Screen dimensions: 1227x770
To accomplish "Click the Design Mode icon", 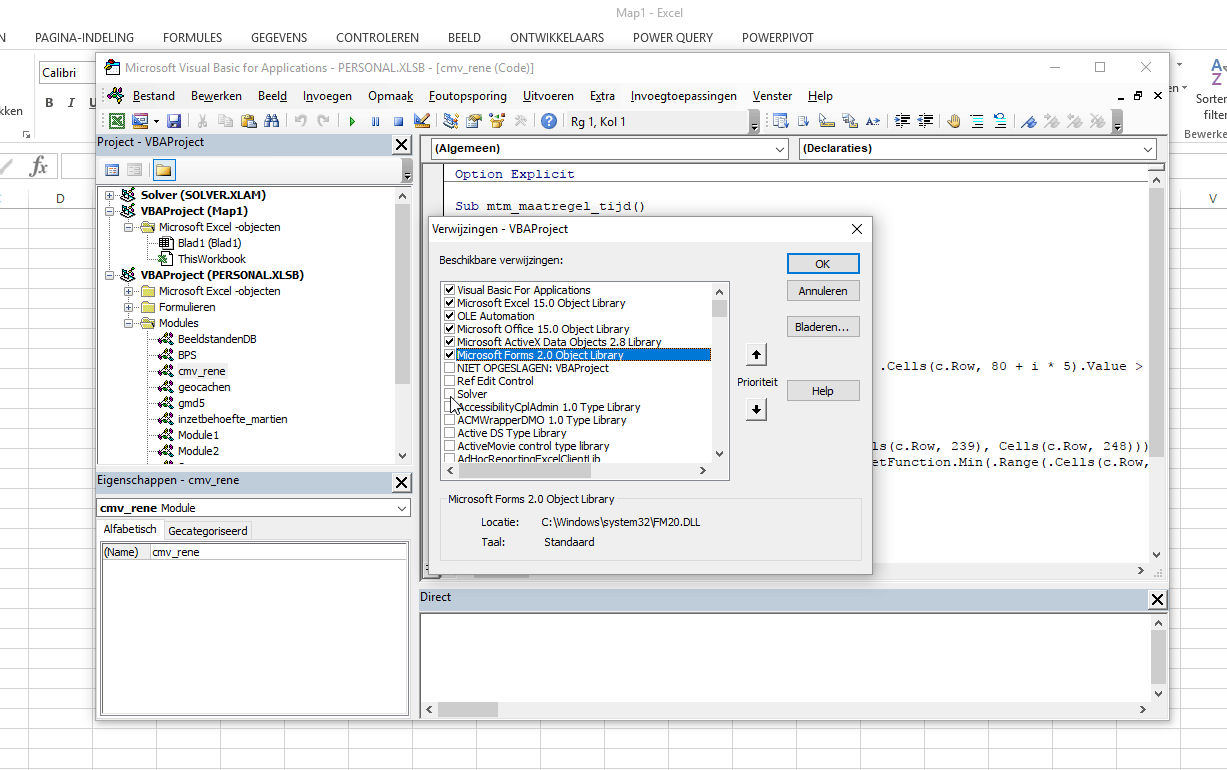I will point(422,121).
